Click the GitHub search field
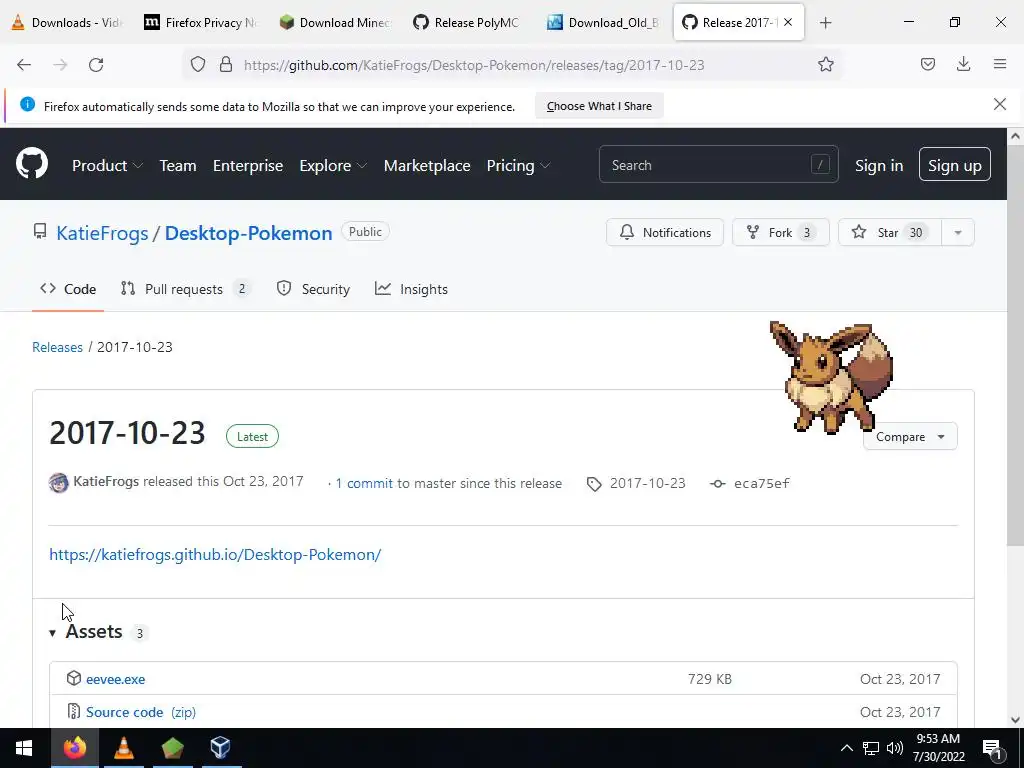This screenshot has height=768, width=1024. 718,165
